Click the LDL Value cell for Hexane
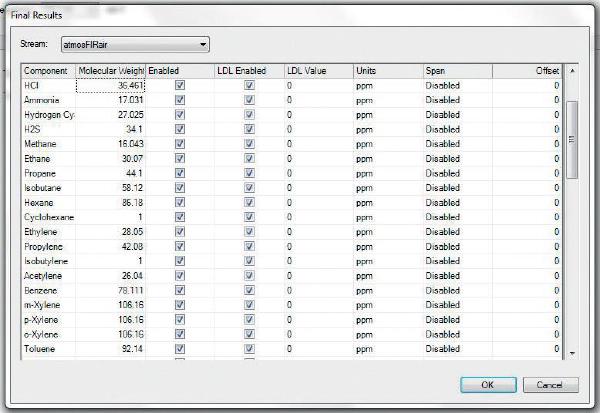Screen dimensions: 600x413 click(316, 202)
